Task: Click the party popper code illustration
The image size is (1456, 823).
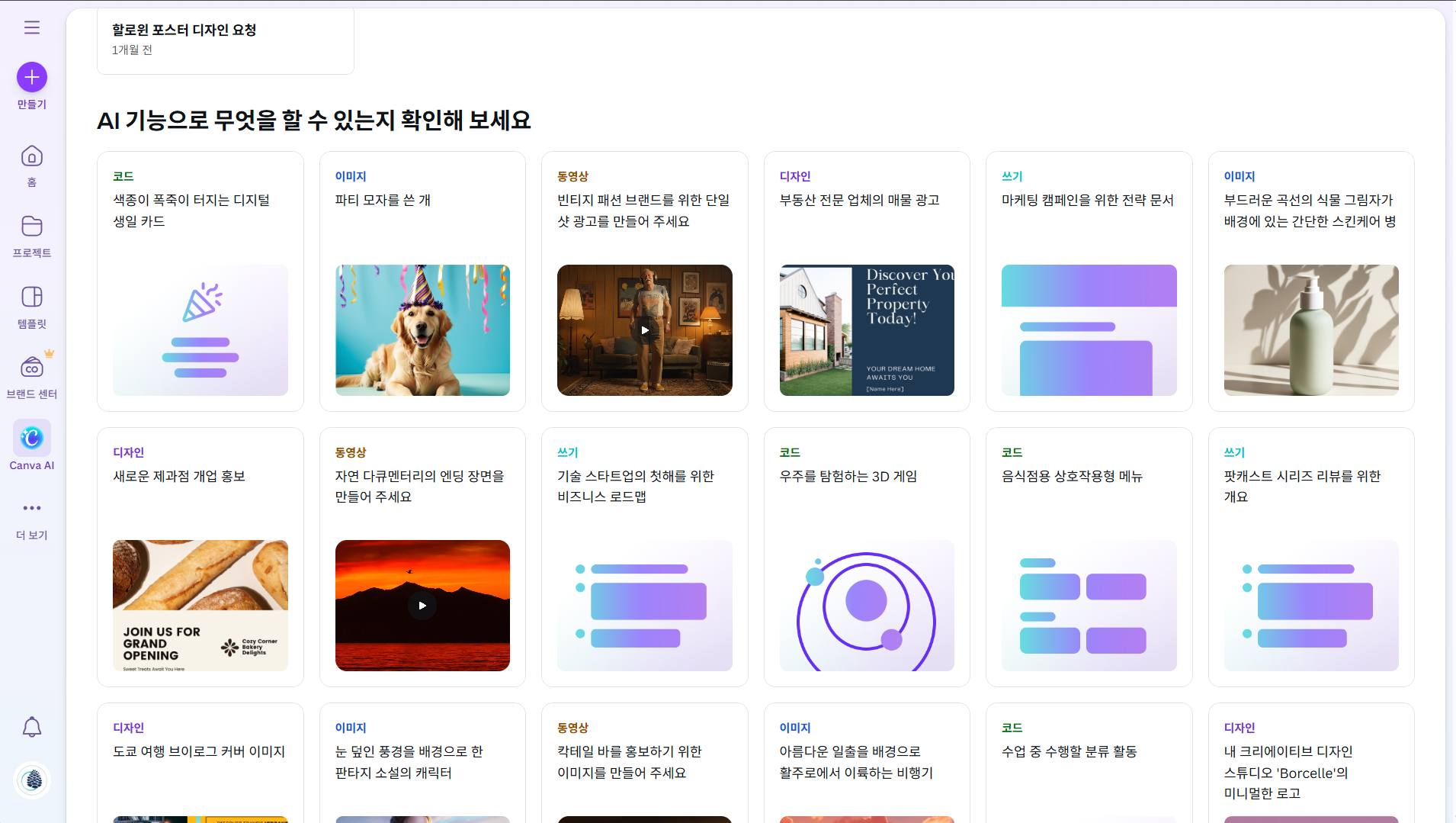Action: point(200,330)
